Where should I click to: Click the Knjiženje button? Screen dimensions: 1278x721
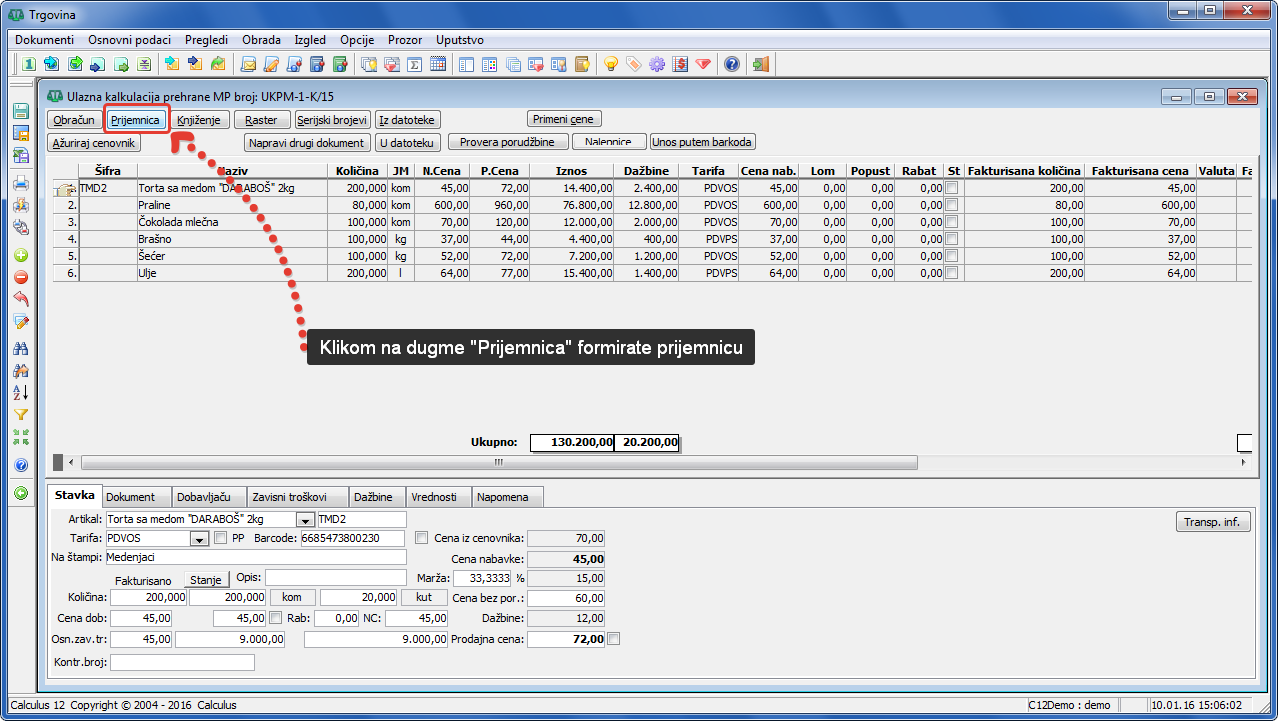click(x=201, y=120)
